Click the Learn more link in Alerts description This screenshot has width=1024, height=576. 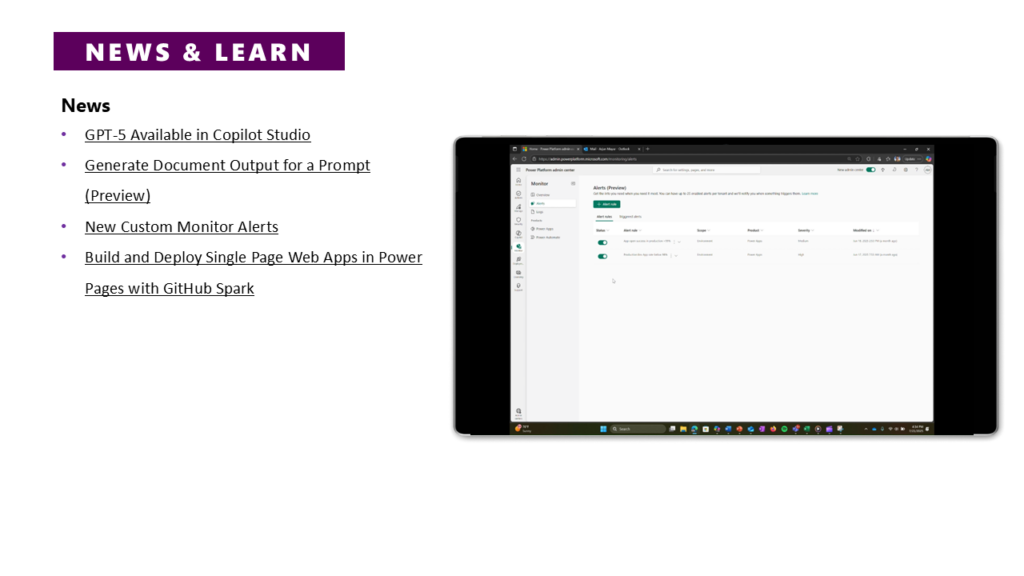click(x=810, y=193)
